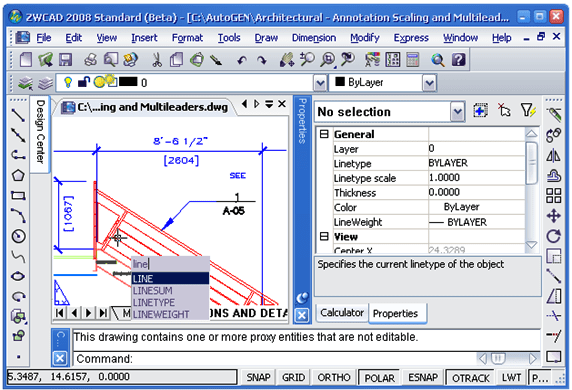Select the Move tool in right toolbar
572x390 pixels.
pyautogui.click(x=554, y=216)
